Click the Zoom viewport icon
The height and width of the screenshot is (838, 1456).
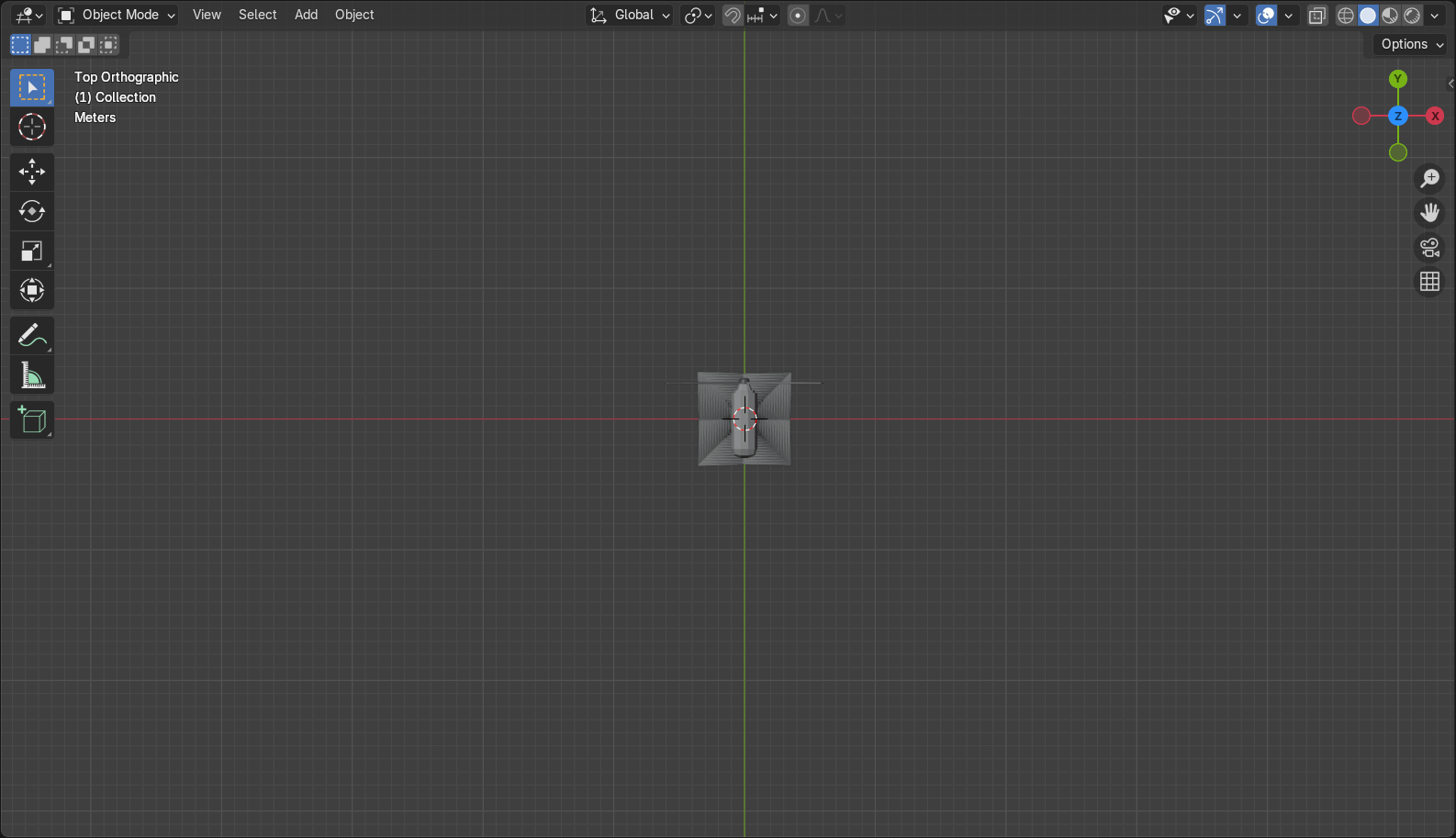(x=1430, y=178)
